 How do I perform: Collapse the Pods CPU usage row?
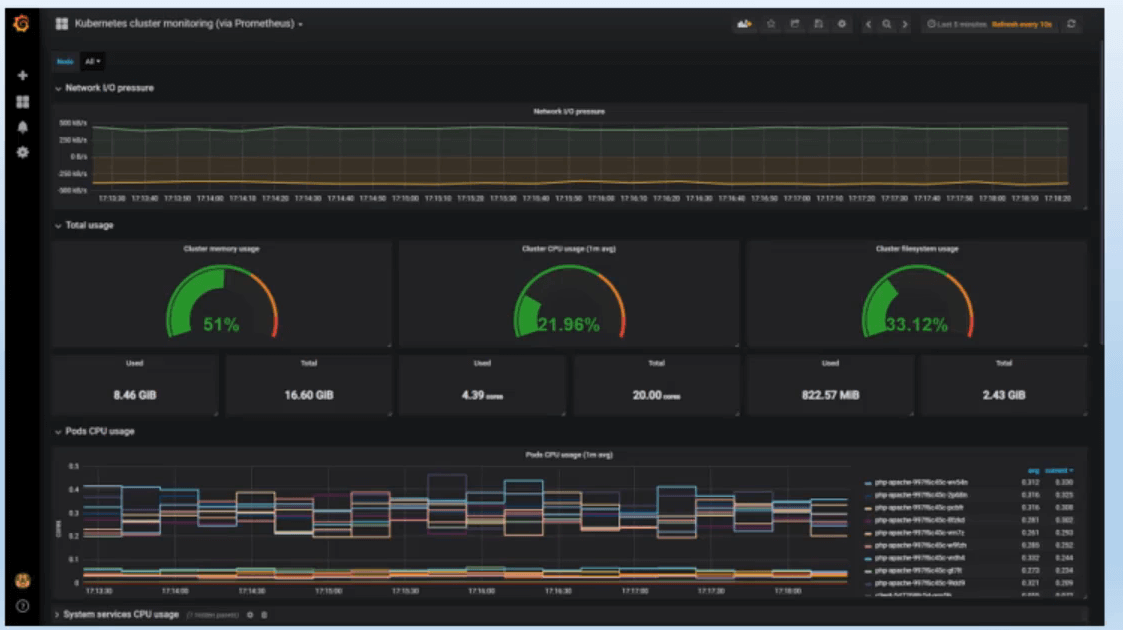click(x=95, y=432)
